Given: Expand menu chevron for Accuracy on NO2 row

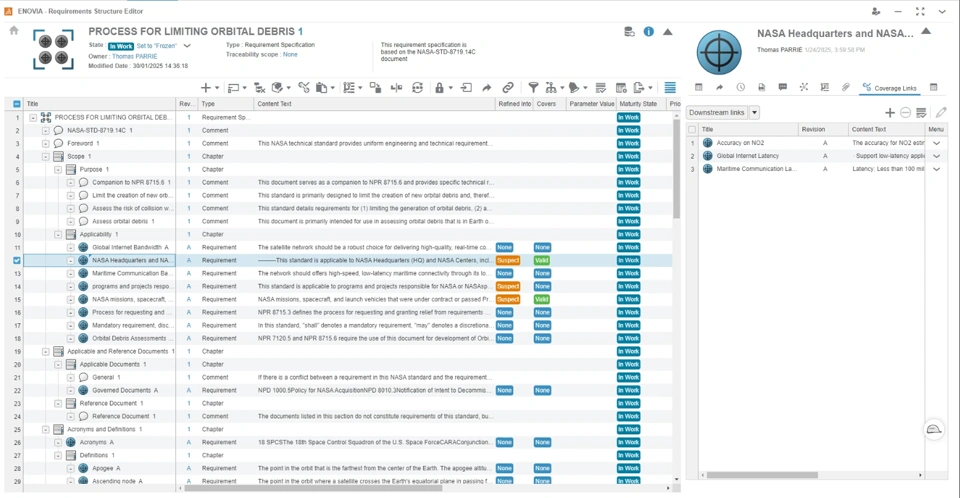Looking at the screenshot, I should tap(936, 143).
